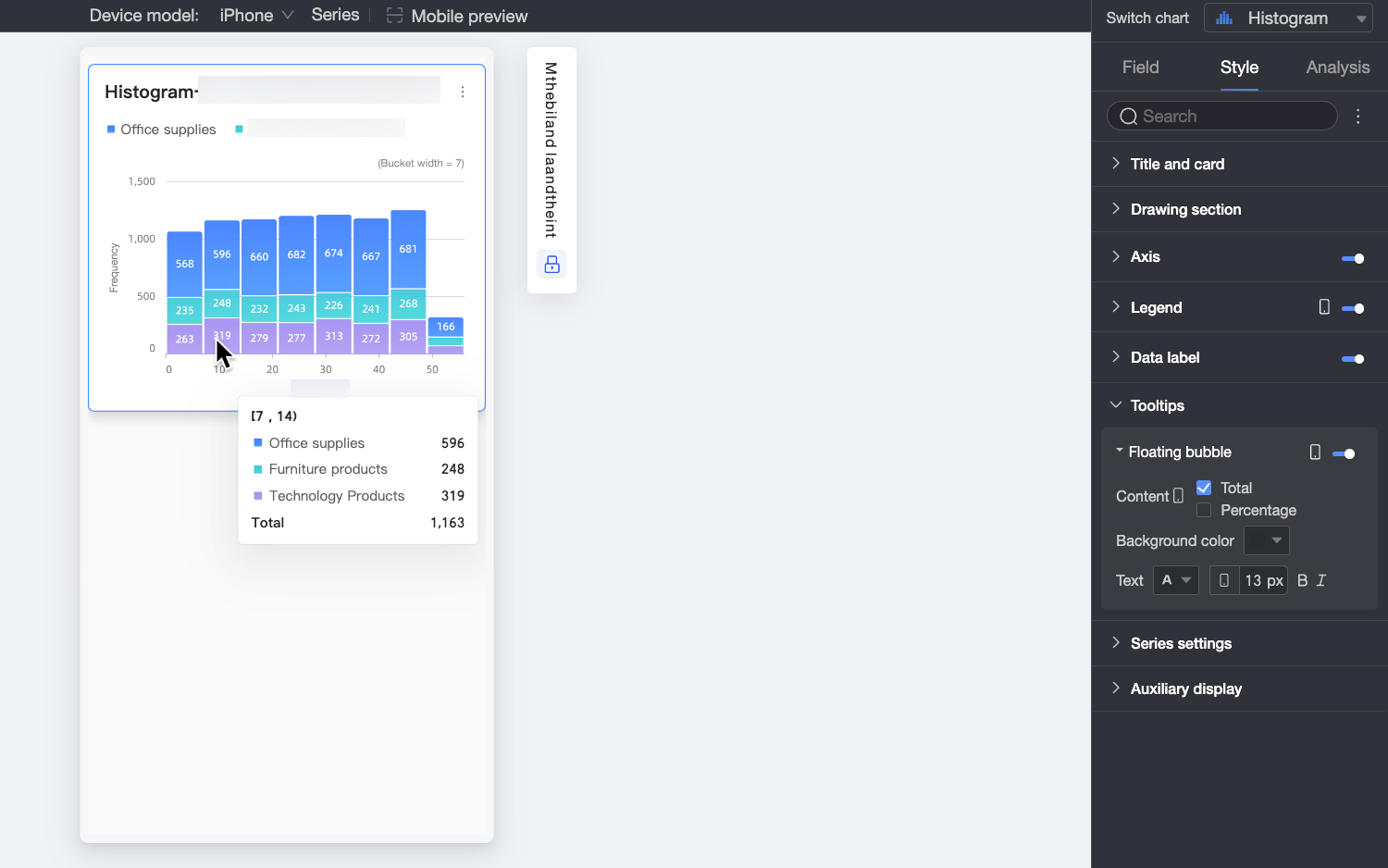
Task: Click the Search style settings field
Action: (x=1222, y=116)
